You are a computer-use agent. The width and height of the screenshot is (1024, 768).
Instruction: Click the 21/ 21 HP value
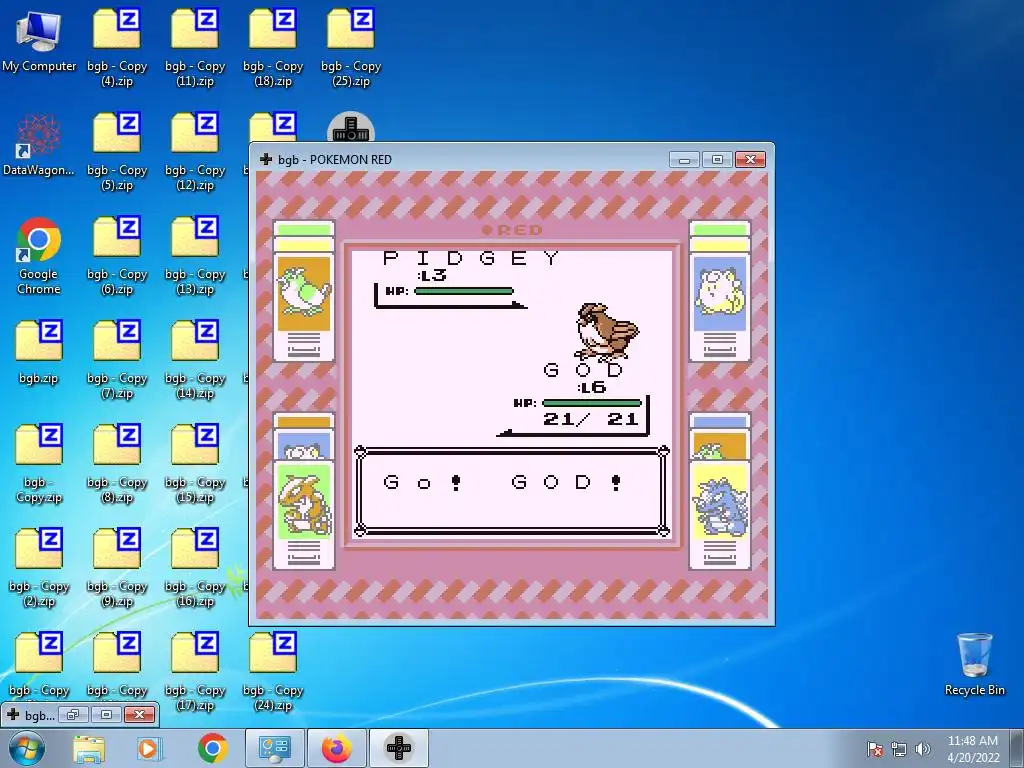(590, 419)
